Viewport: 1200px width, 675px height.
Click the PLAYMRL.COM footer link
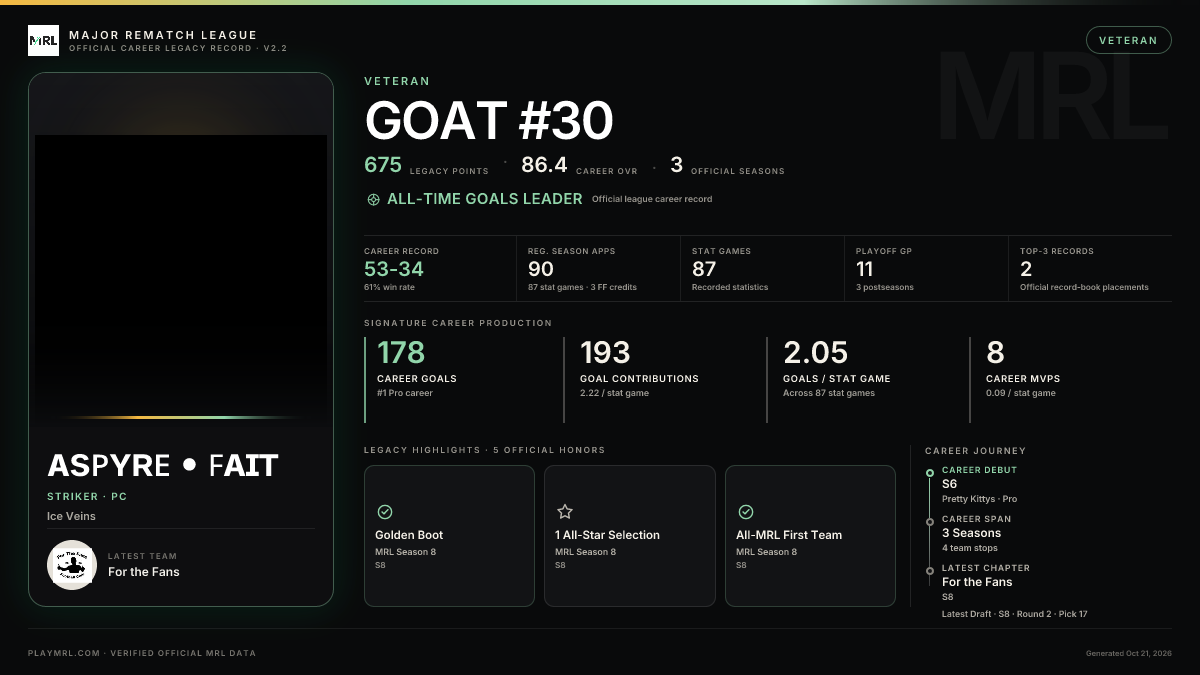63,653
